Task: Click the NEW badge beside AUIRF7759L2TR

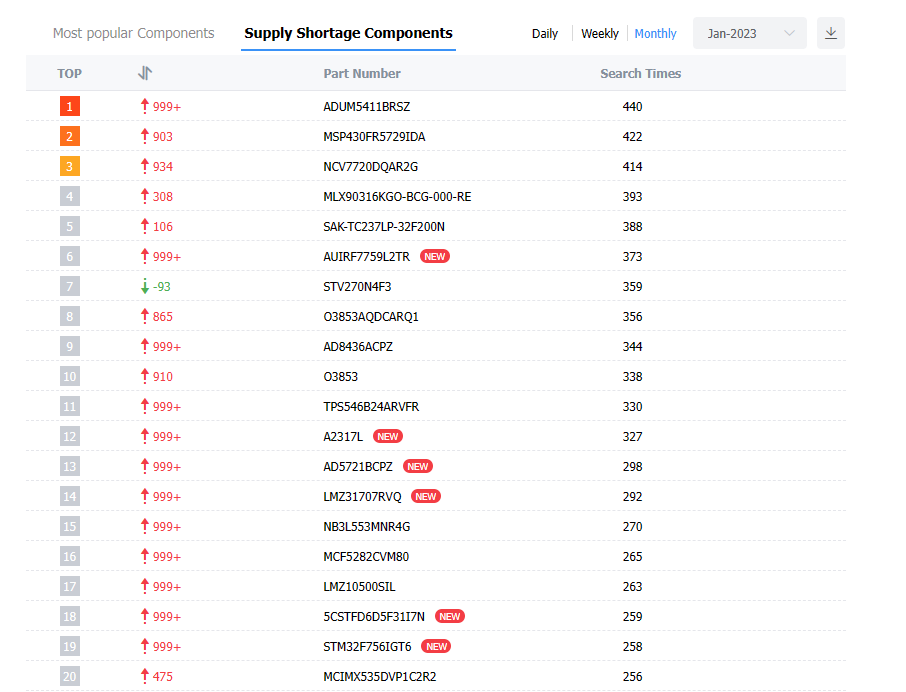Action: [x=435, y=256]
